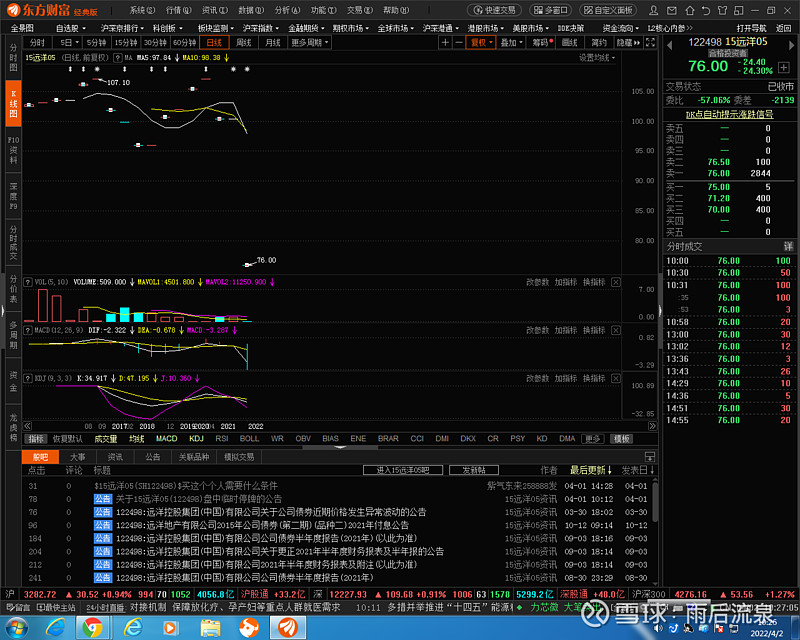Click 更多 to show more indicators
Viewport: 800px width, 640px height.
coord(592,439)
